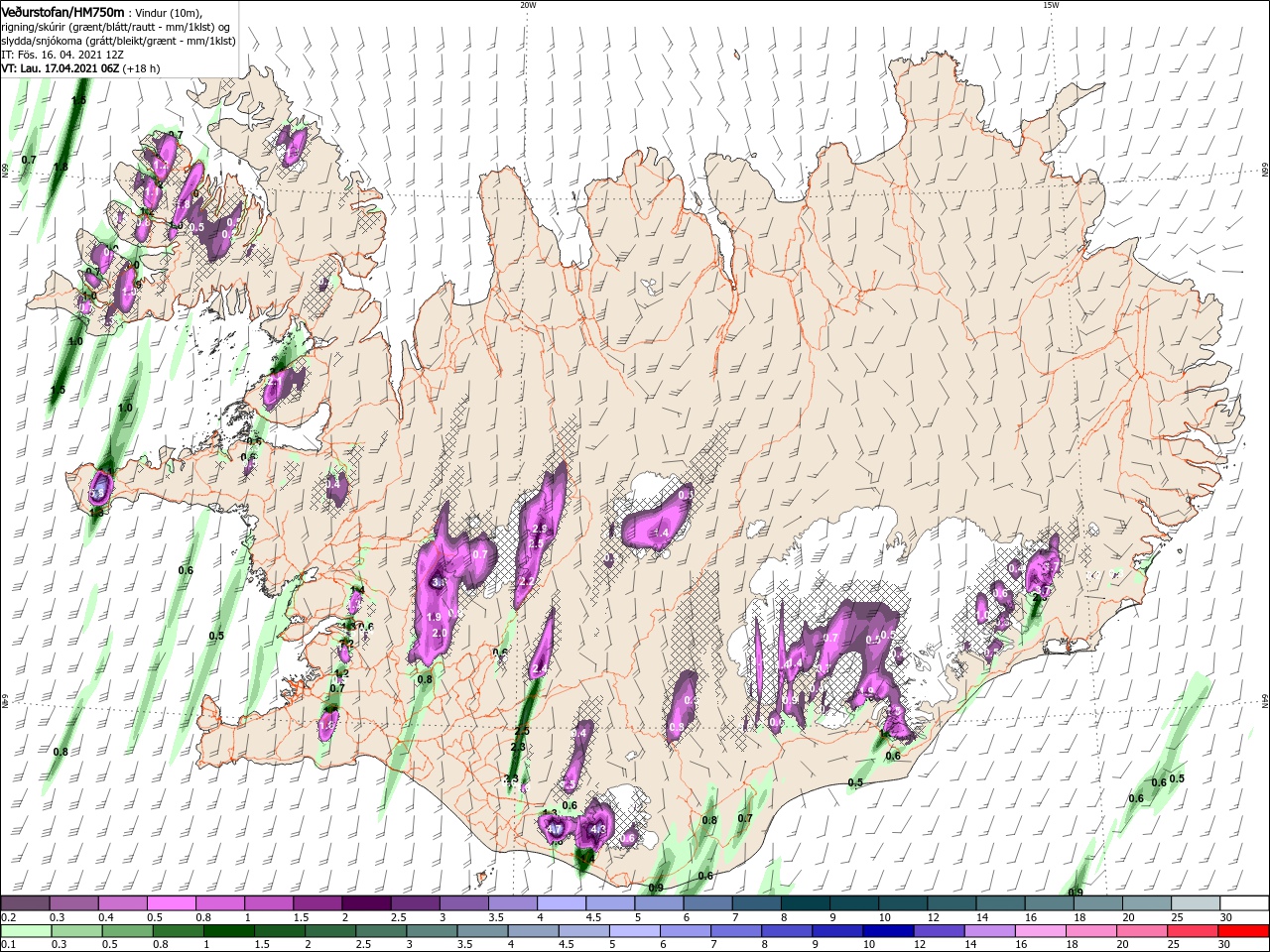The image size is (1270, 952).
Task: Click the 20W longitude label at the top
Action: click(x=528, y=5)
